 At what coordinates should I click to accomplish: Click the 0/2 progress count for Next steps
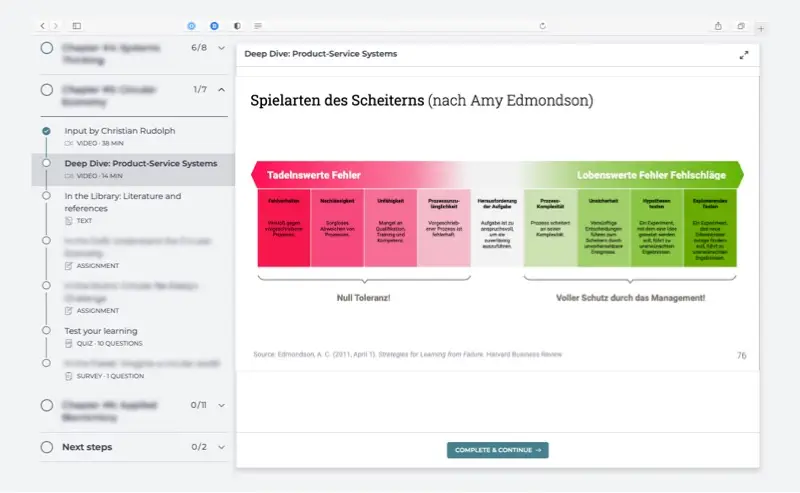pyautogui.click(x=199, y=447)
